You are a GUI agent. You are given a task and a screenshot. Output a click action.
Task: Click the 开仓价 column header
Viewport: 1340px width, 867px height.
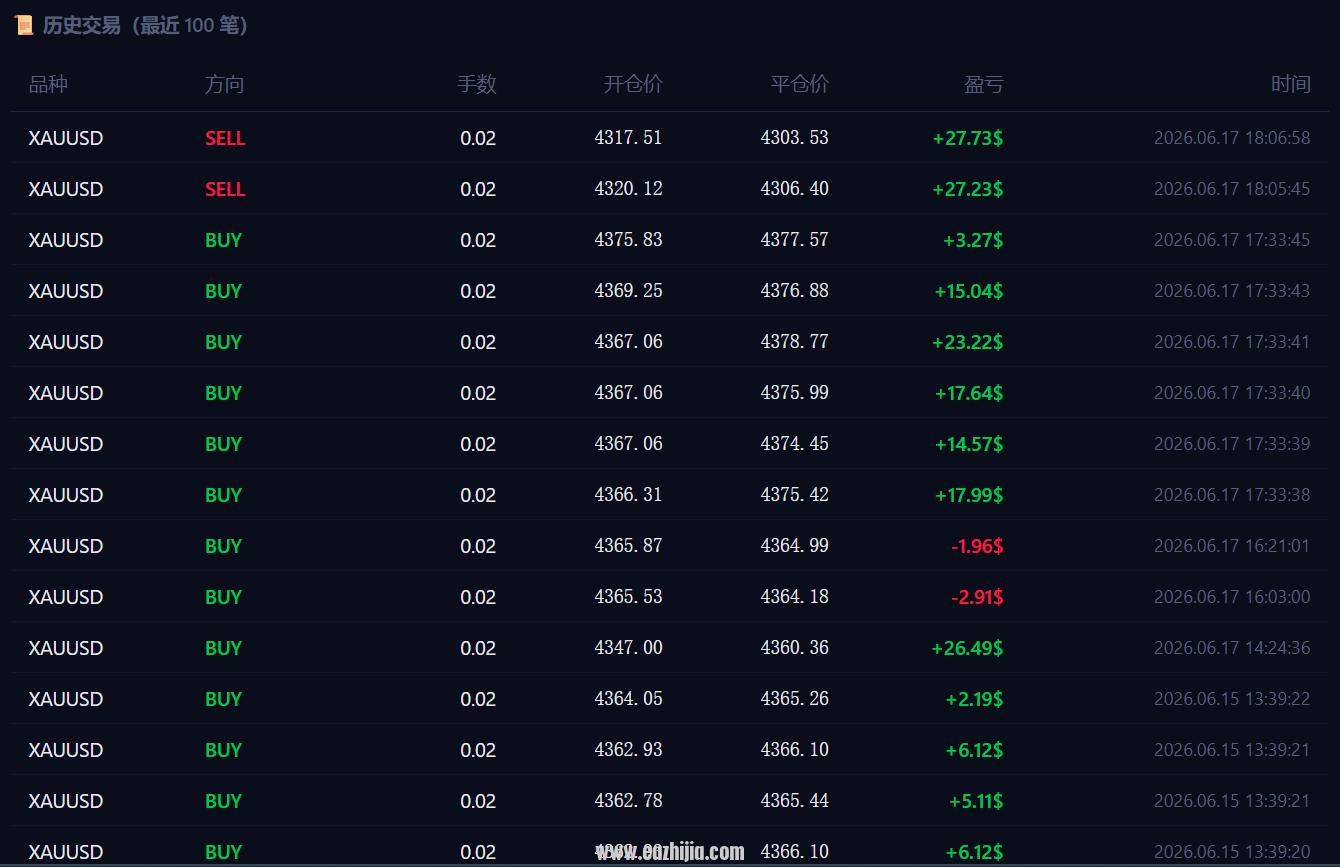tap(633, 84)
